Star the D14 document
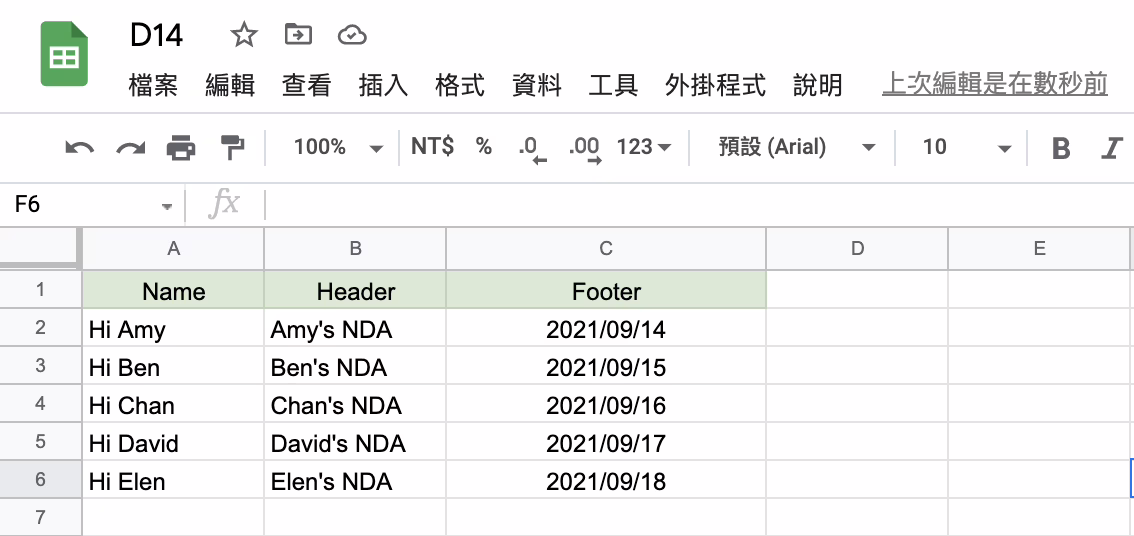Image resolution: width=1134 pixels, height=536 pixels. point(244,35)
